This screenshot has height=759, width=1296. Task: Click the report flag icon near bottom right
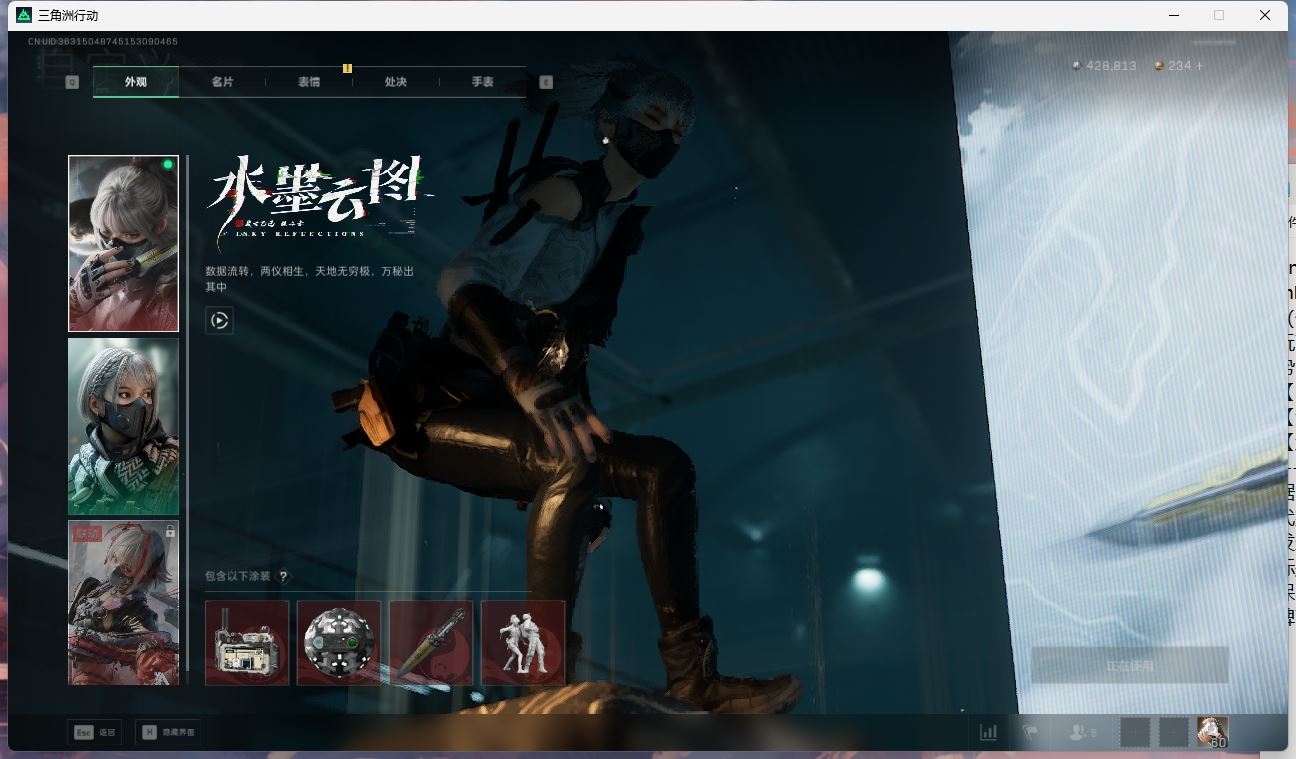(x=1030, y=732)
